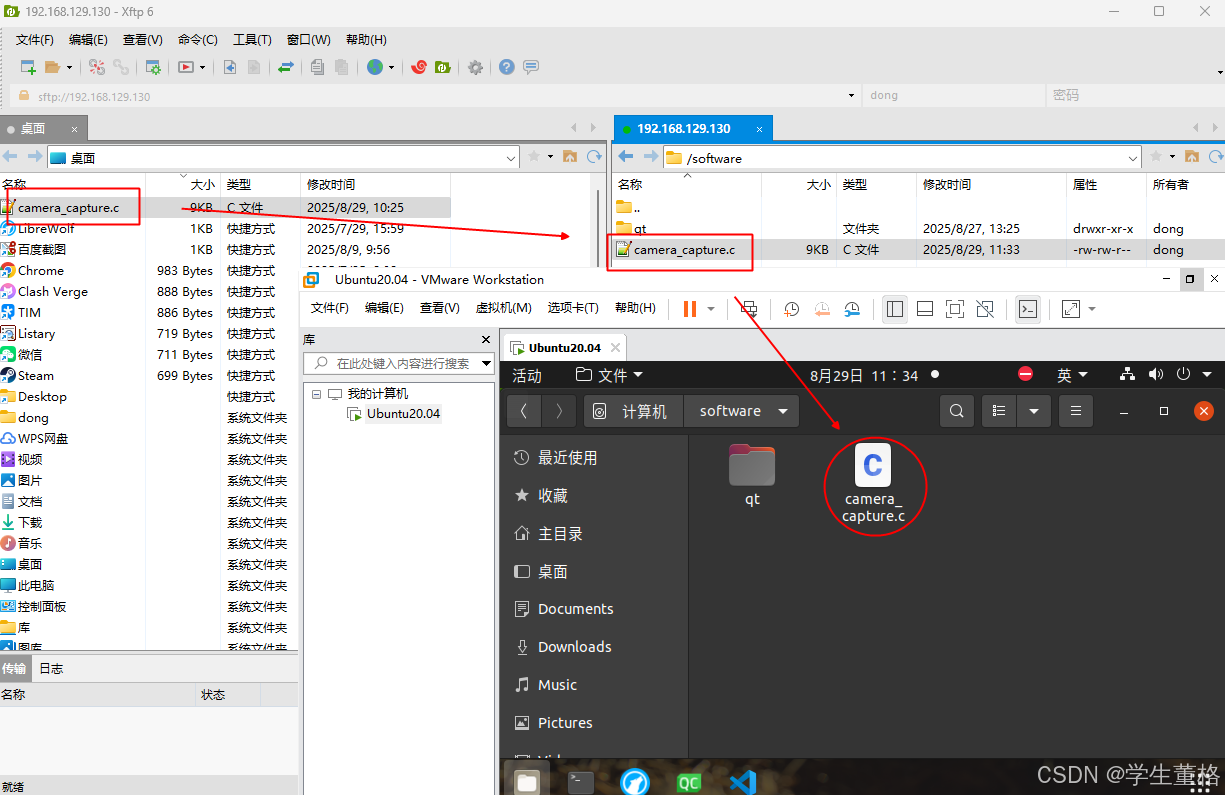Open Xftp 命令(C) menu
The height and width of the screenshot is (795, 1225).
tap(197, 40)
